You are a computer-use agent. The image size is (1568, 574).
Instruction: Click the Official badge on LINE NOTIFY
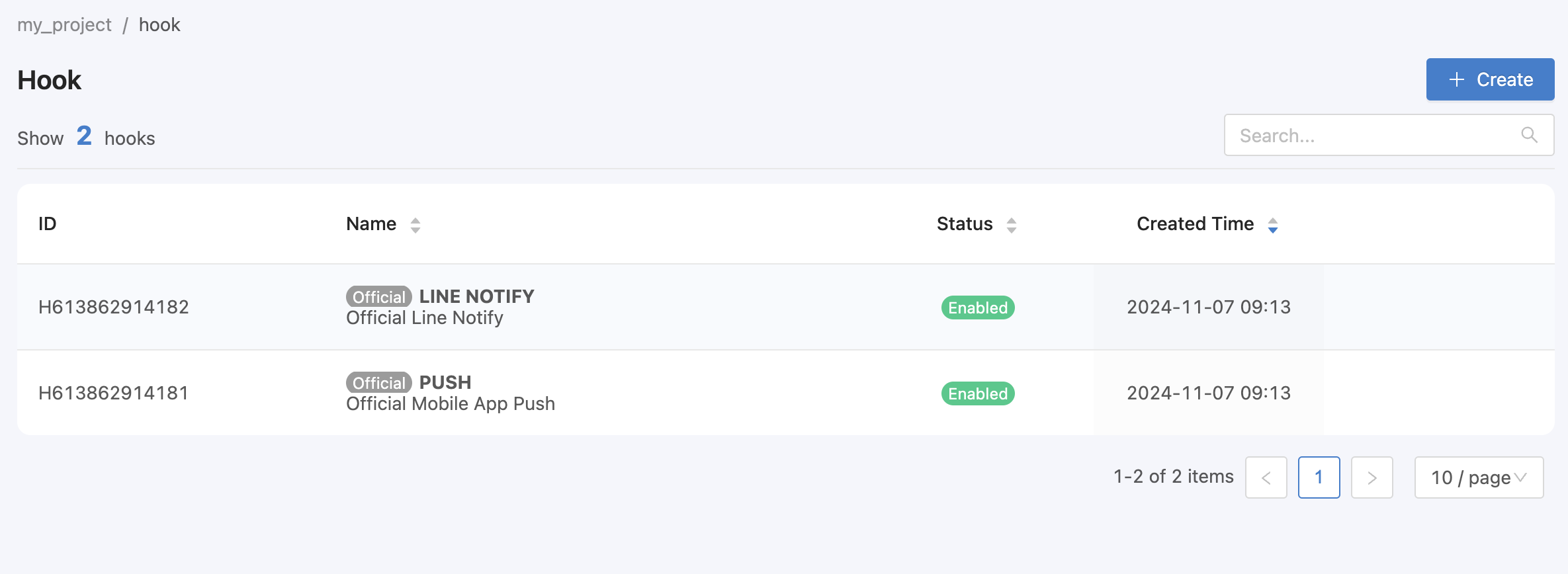379,297
